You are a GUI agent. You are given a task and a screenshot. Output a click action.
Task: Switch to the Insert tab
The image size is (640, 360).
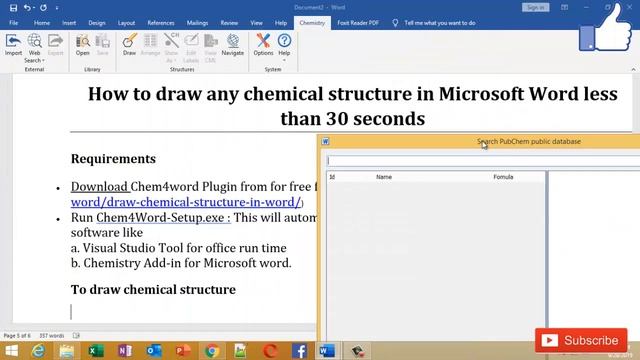point(69,23)
